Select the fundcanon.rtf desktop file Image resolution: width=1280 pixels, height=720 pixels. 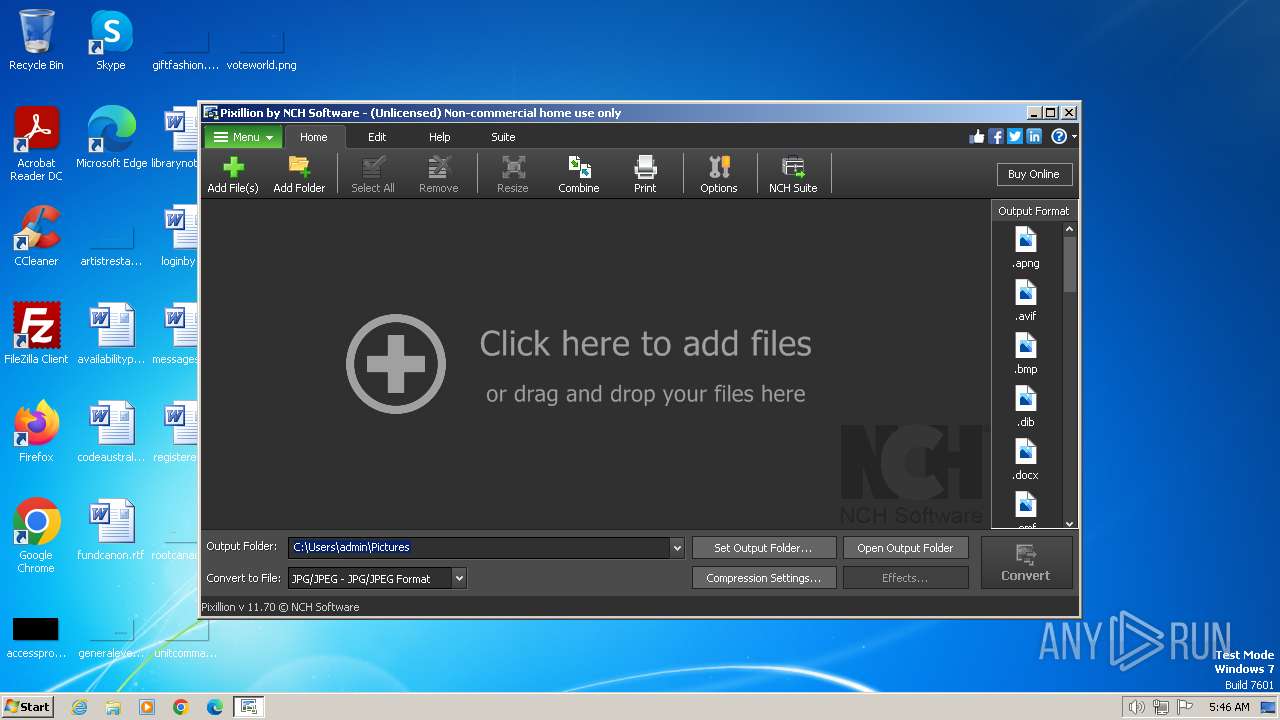click(110, 529)
